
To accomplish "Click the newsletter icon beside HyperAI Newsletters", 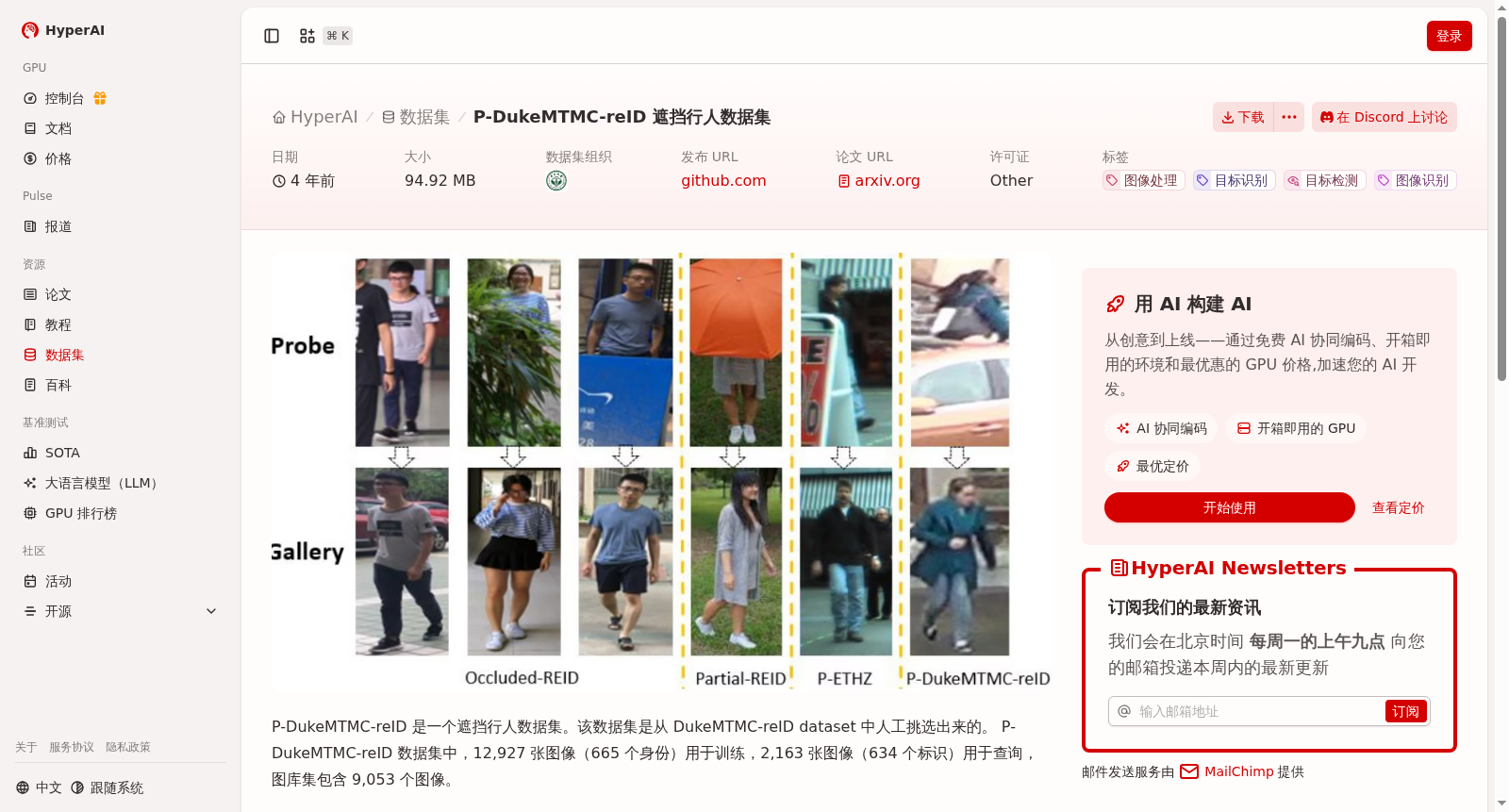I will click(x=1119, y=568).
